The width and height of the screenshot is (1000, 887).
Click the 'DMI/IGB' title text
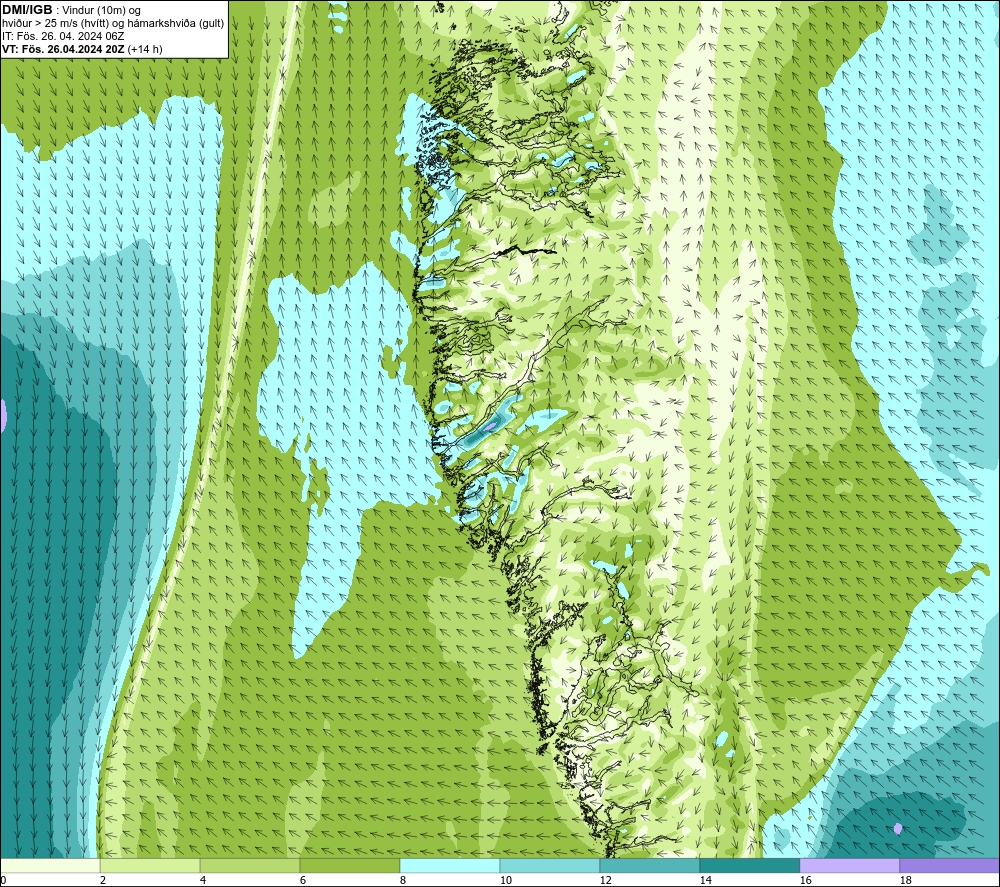(x=27, y=10)
